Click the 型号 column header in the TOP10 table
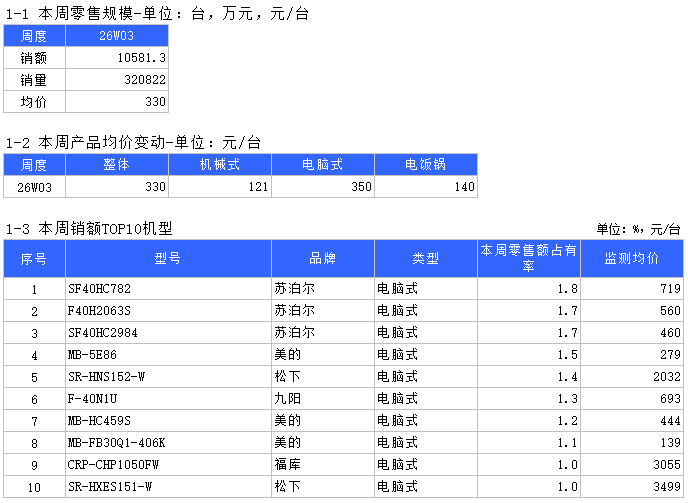This screenshot has width=688, height=503. click(168, 259)
